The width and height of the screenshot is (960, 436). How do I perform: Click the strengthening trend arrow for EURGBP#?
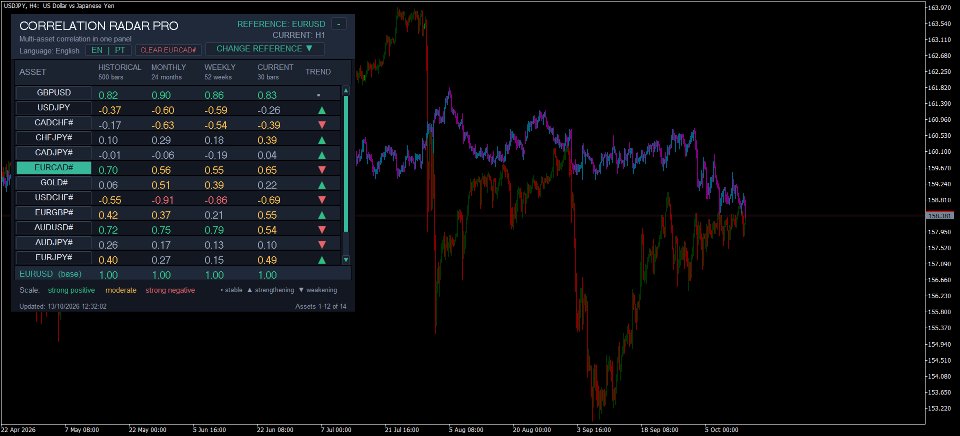pos(322,215)
